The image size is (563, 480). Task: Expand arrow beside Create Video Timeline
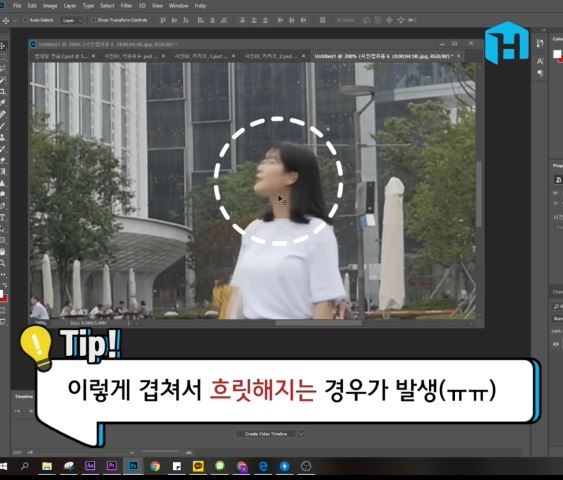301,434
